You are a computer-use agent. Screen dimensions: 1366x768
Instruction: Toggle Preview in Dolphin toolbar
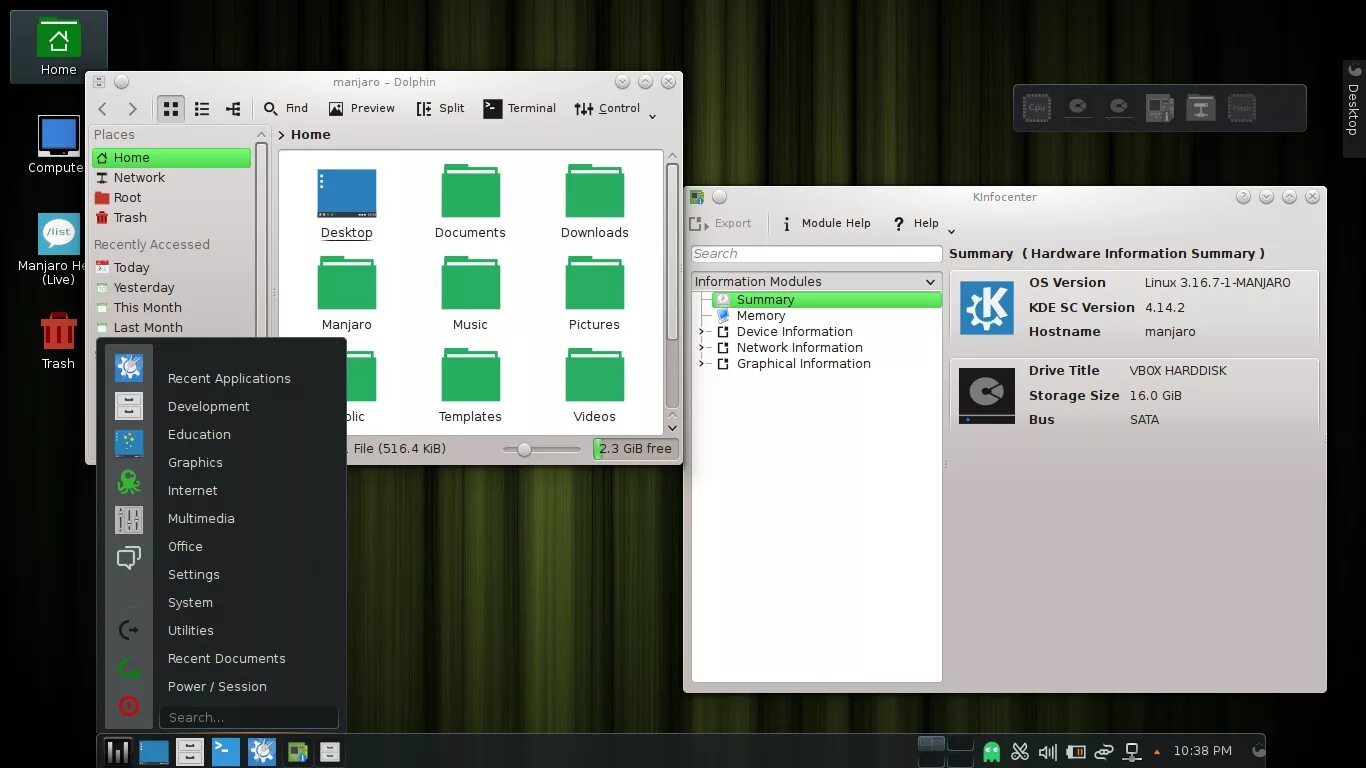click(362, 108)
